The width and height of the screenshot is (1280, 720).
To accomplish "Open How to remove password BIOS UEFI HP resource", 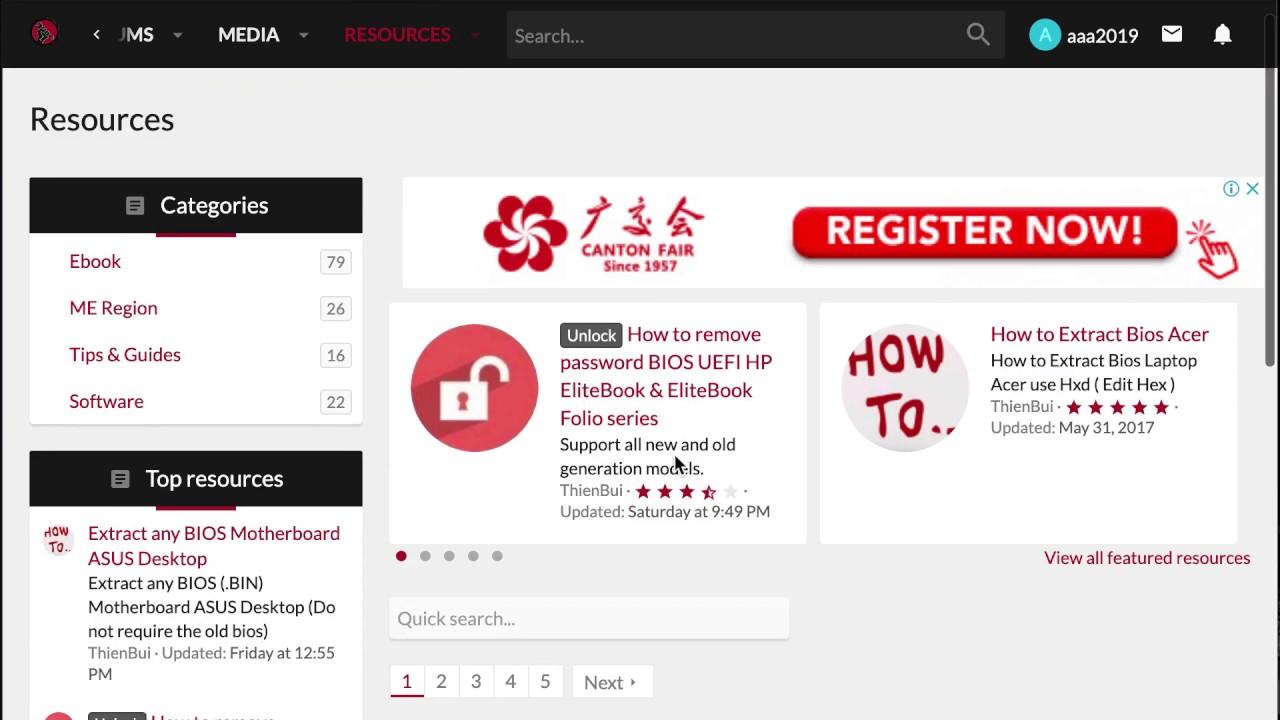I will 666,376.
